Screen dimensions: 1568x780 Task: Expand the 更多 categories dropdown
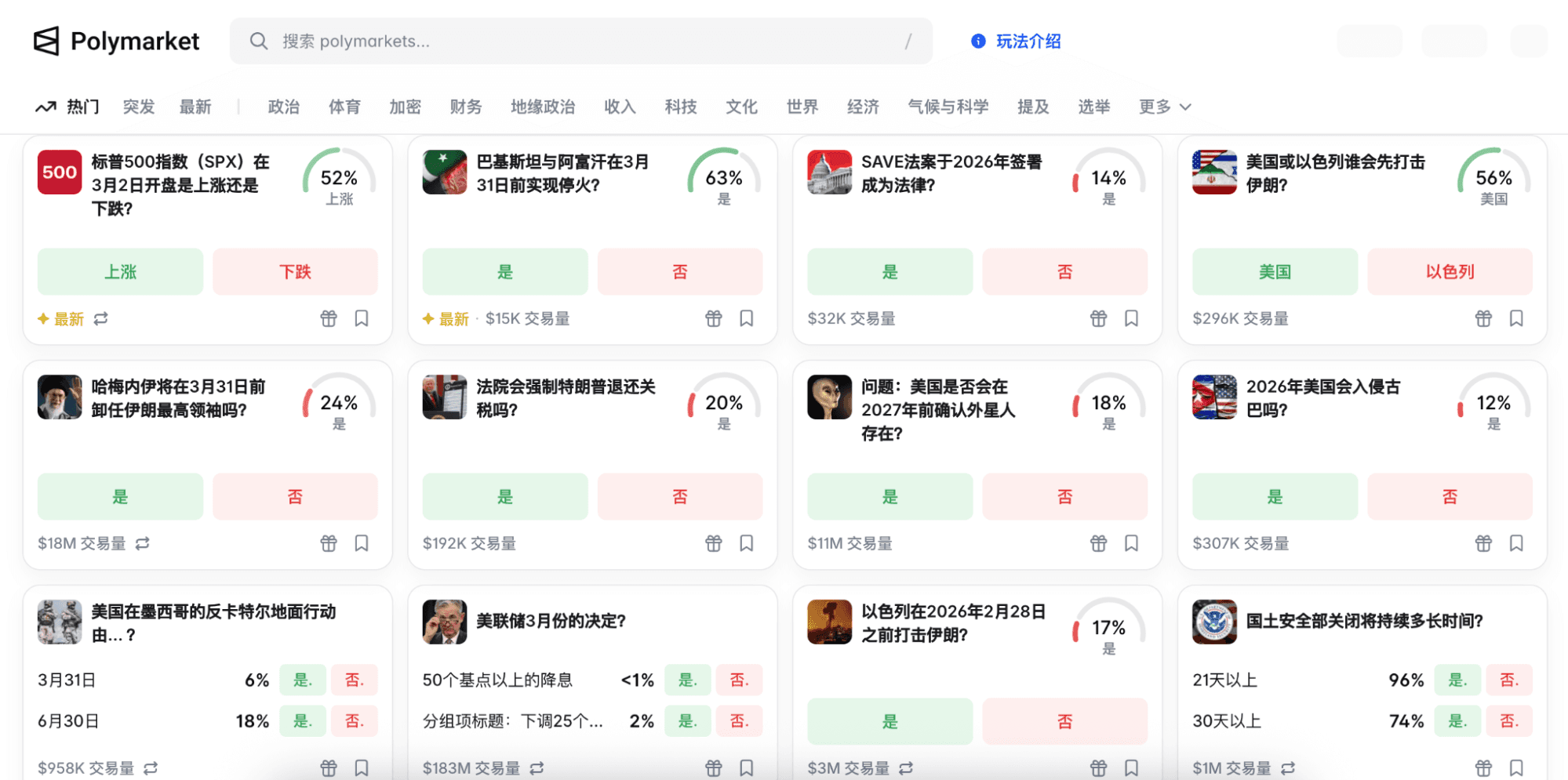pyautogui.click(x=1165, y=107)
